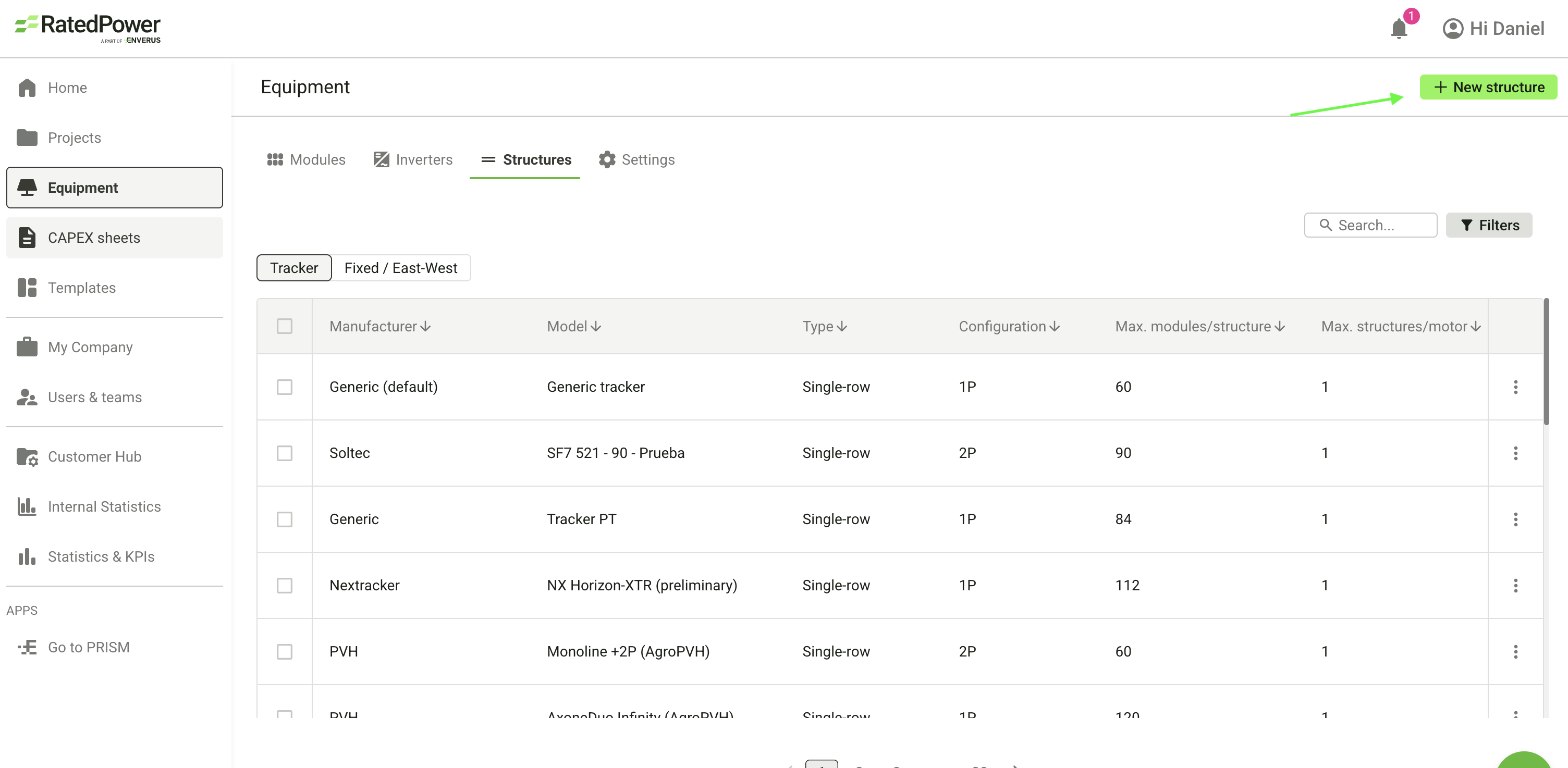Click the table vertical scrollbar
Viewport: 1568px width, 768px height.
point(1546,362)
